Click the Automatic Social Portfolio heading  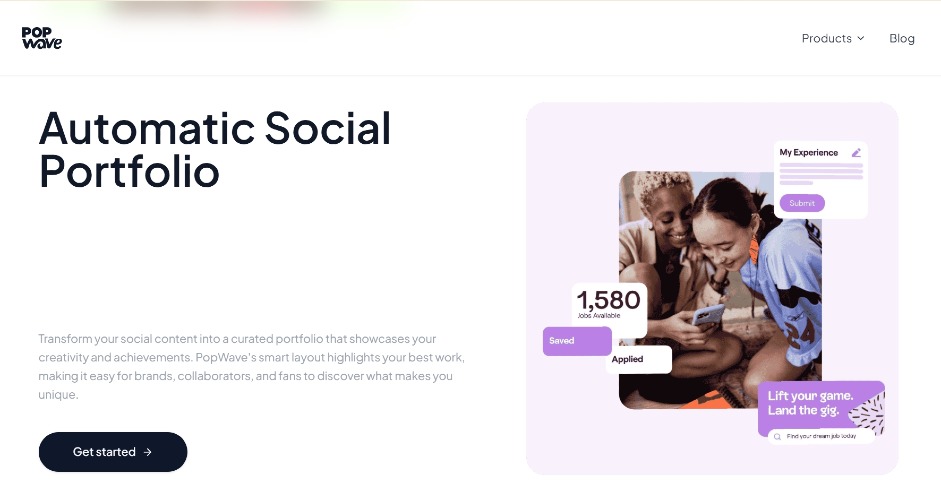coord(215,149)
